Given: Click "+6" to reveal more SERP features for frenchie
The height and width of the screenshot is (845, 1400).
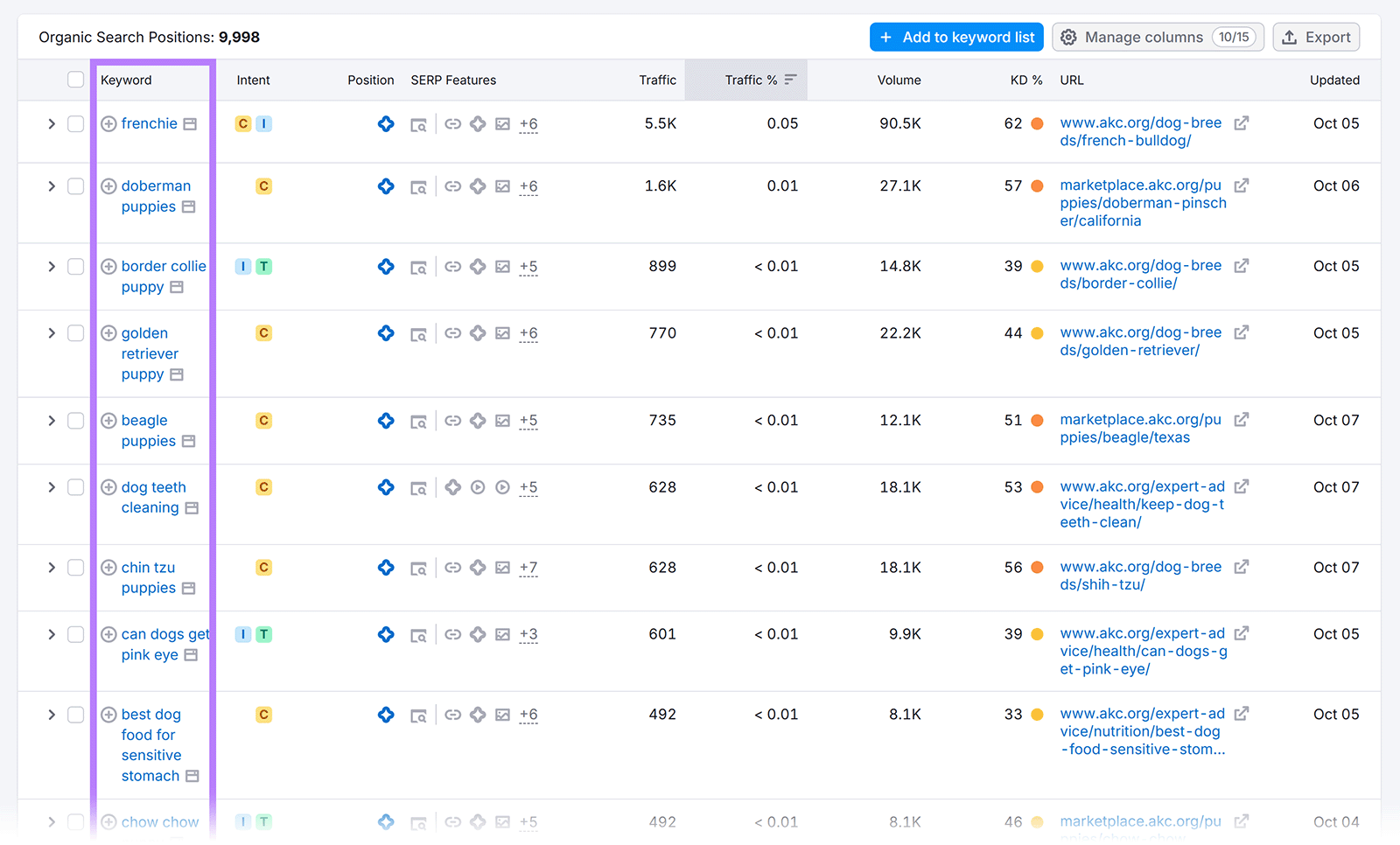Looking at the screenshot, I should pyautogui.click(x=528, y=124).
